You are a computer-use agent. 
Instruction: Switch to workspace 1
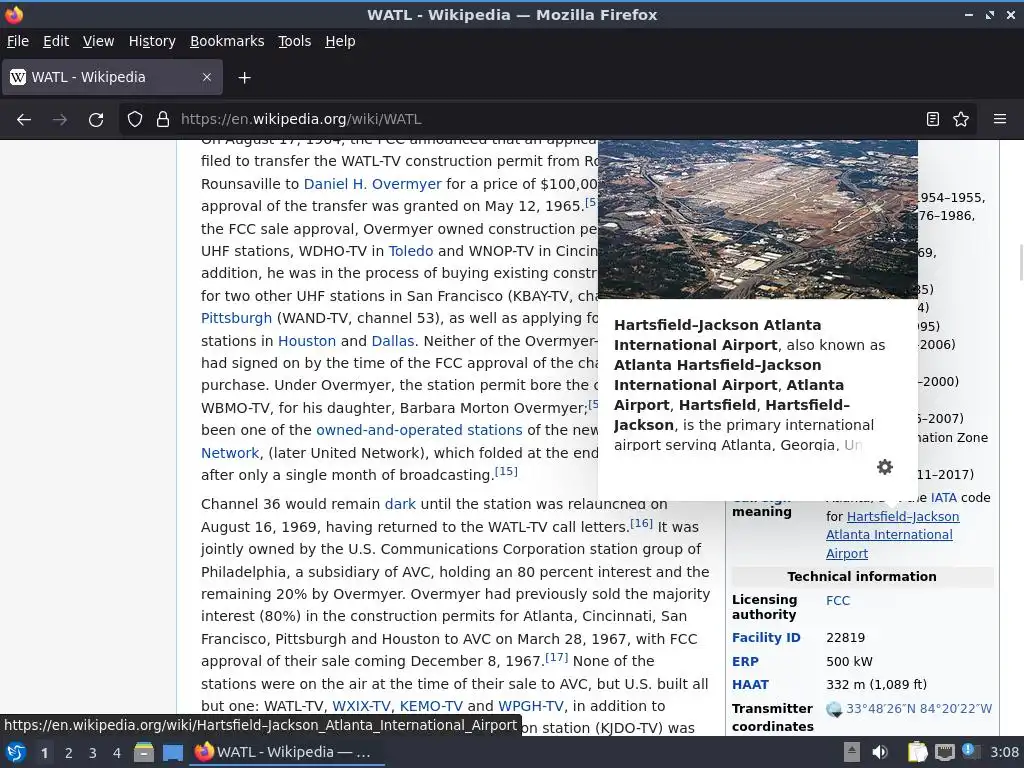[44, 753]
